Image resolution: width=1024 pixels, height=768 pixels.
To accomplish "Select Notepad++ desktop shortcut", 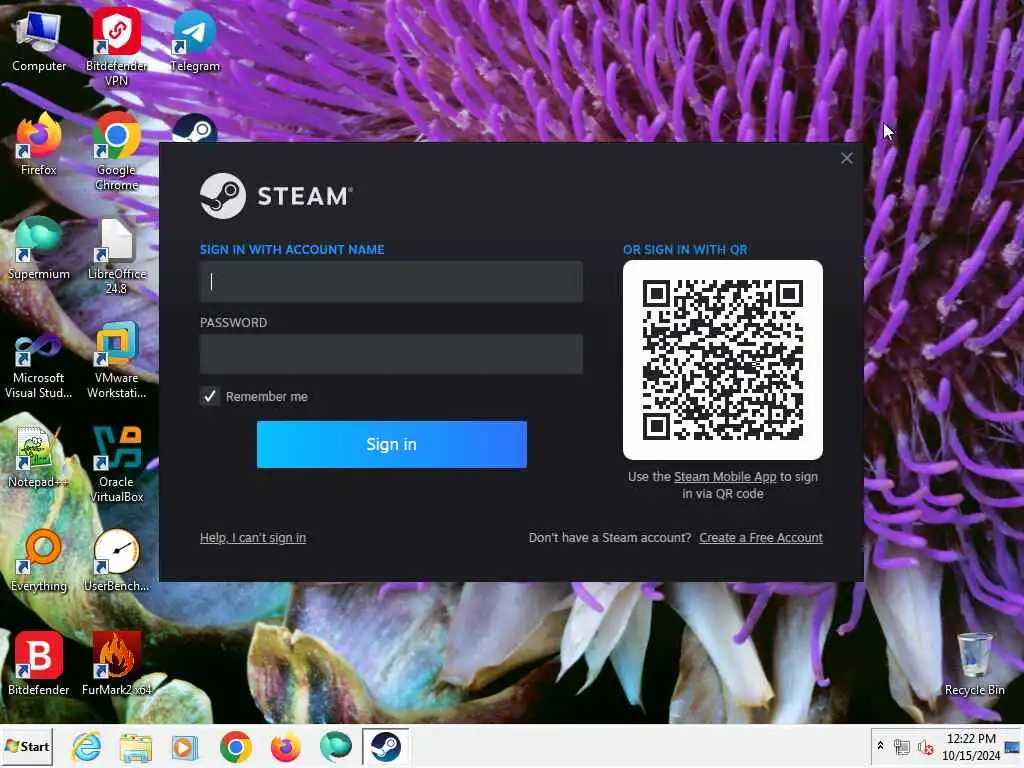I will point(39,457).
